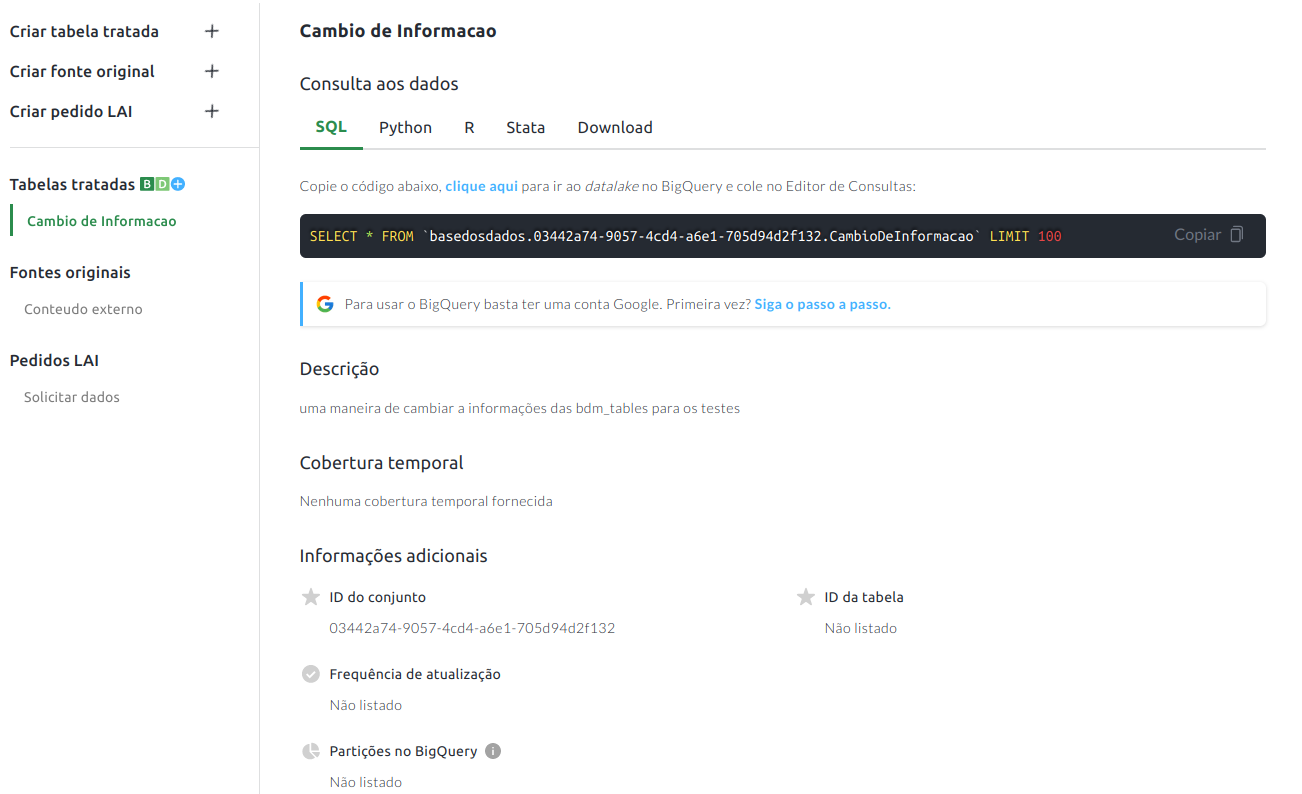Click the Tabelas tratadas section heading
The width and height of the screenshot is (1302, 794).
click(x=72, y=184)
